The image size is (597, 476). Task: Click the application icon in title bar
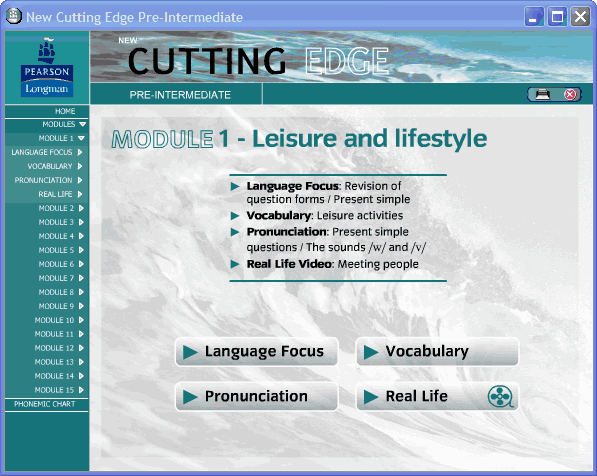coord(14,16)
